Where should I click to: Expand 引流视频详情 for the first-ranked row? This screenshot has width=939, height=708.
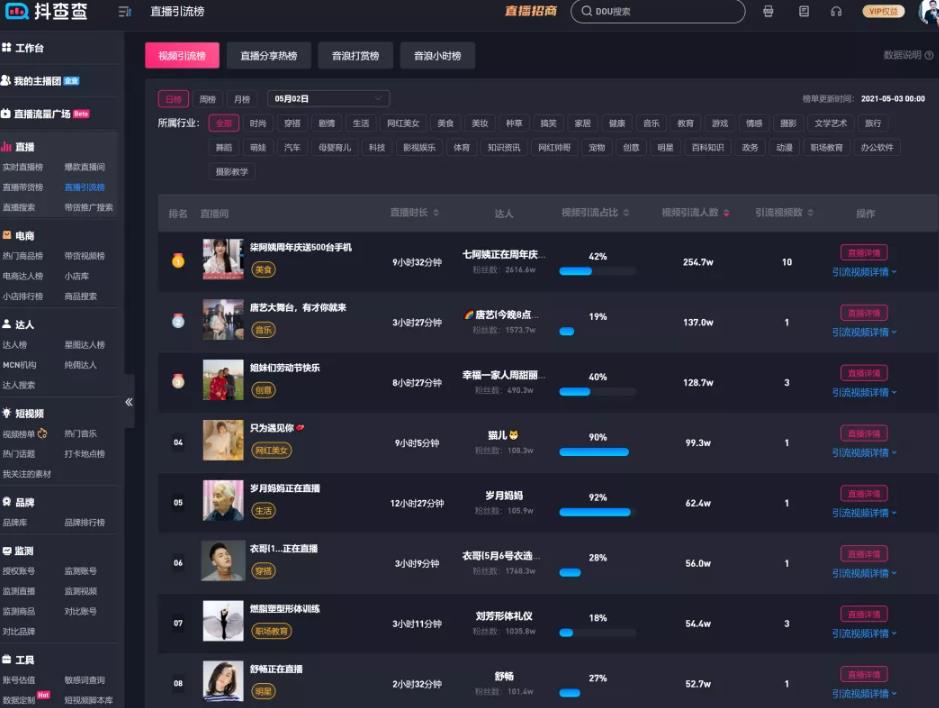(864, 272)
